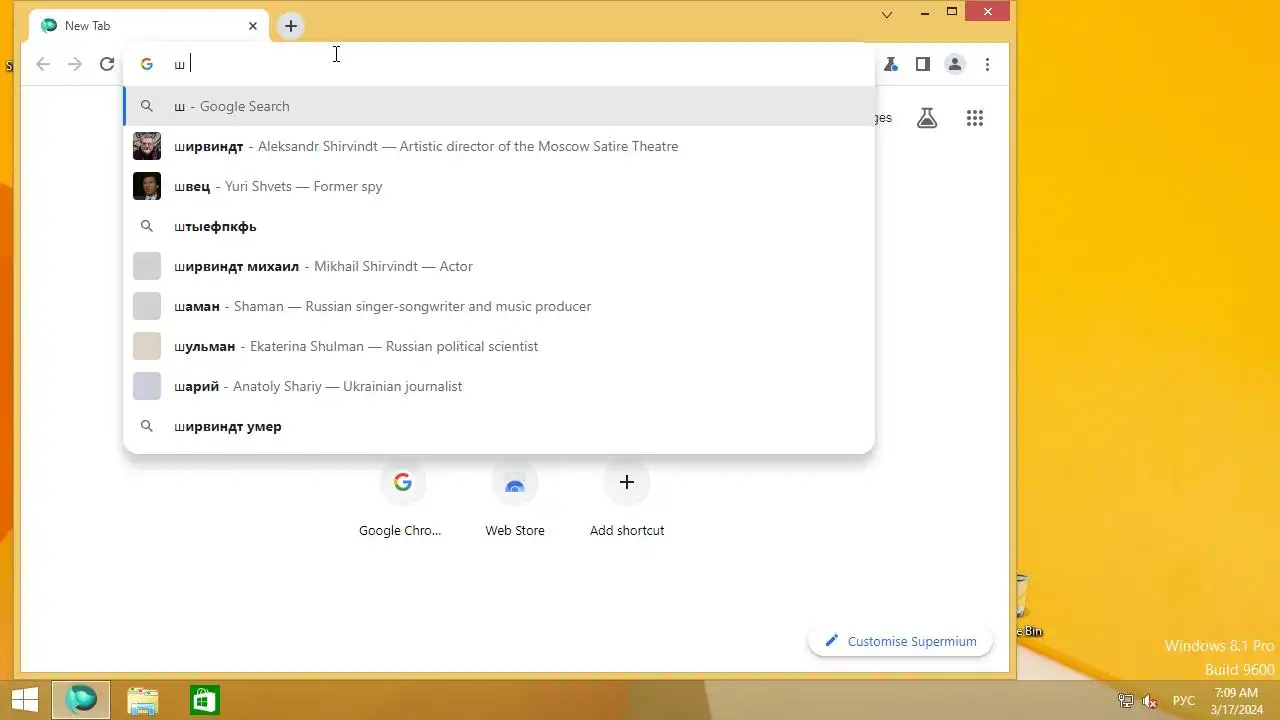The width and height of the screenshot is (1280, 720).
Task: Switch the РУС input language
Action: [1184, 701]
